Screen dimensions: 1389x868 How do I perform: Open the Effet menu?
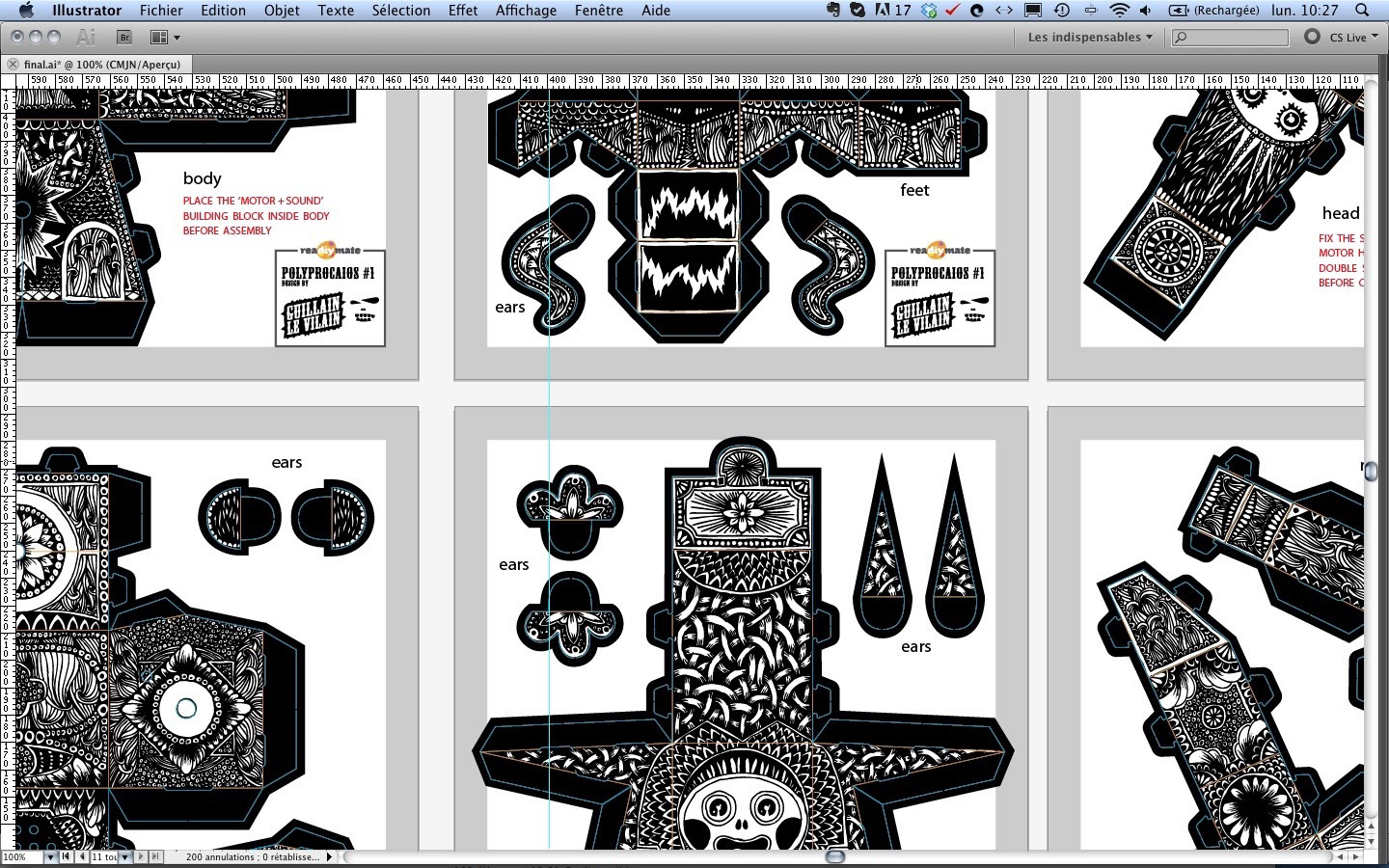(463, 10)
